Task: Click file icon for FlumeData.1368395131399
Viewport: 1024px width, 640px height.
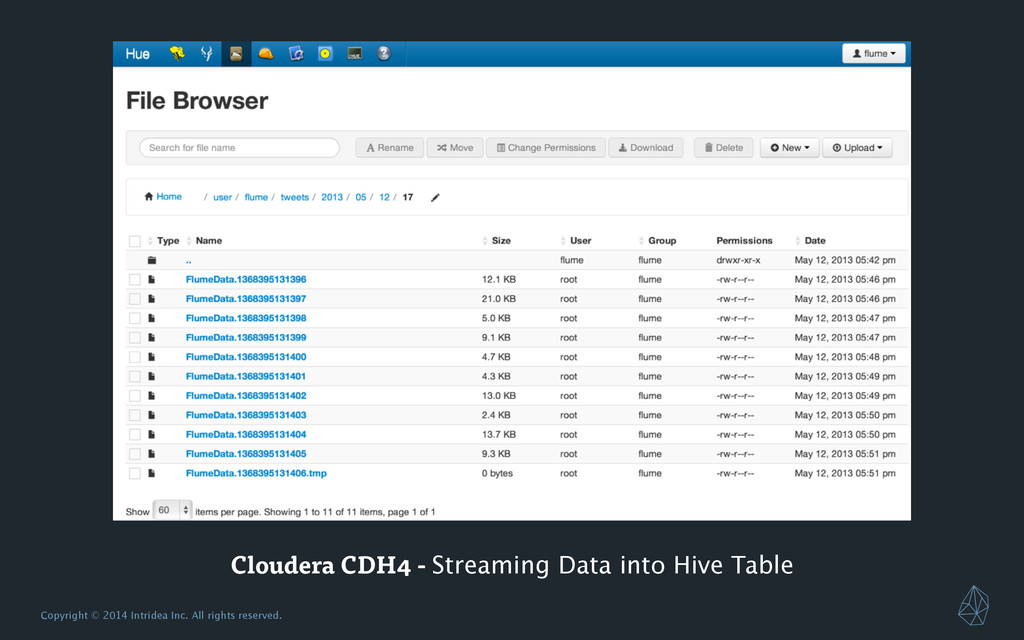Action: (x=152, y=338)
